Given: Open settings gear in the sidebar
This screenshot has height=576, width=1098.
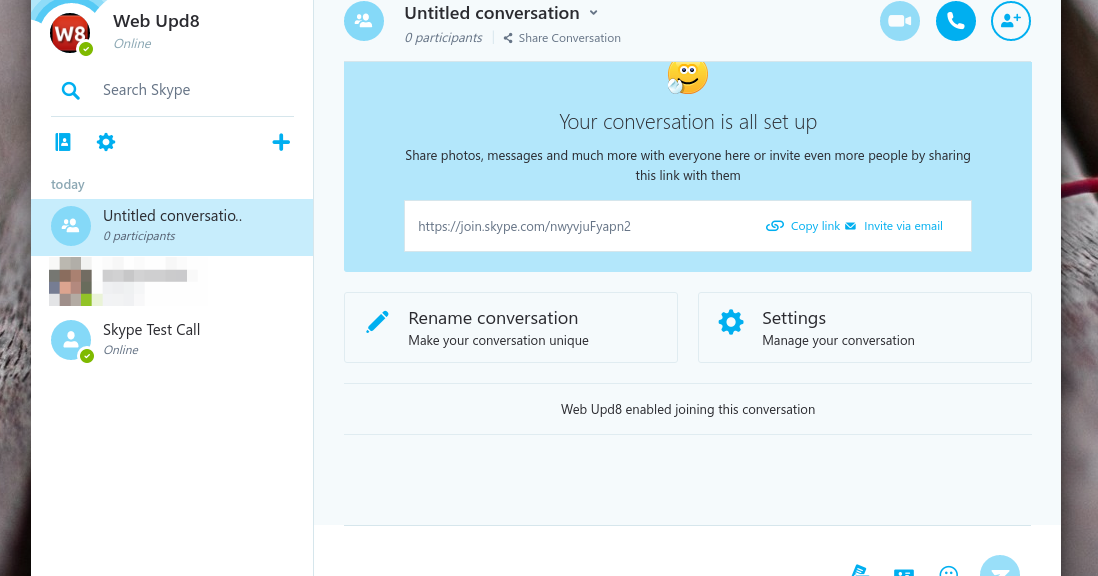Looking at the screenshot, I should 106,142.
